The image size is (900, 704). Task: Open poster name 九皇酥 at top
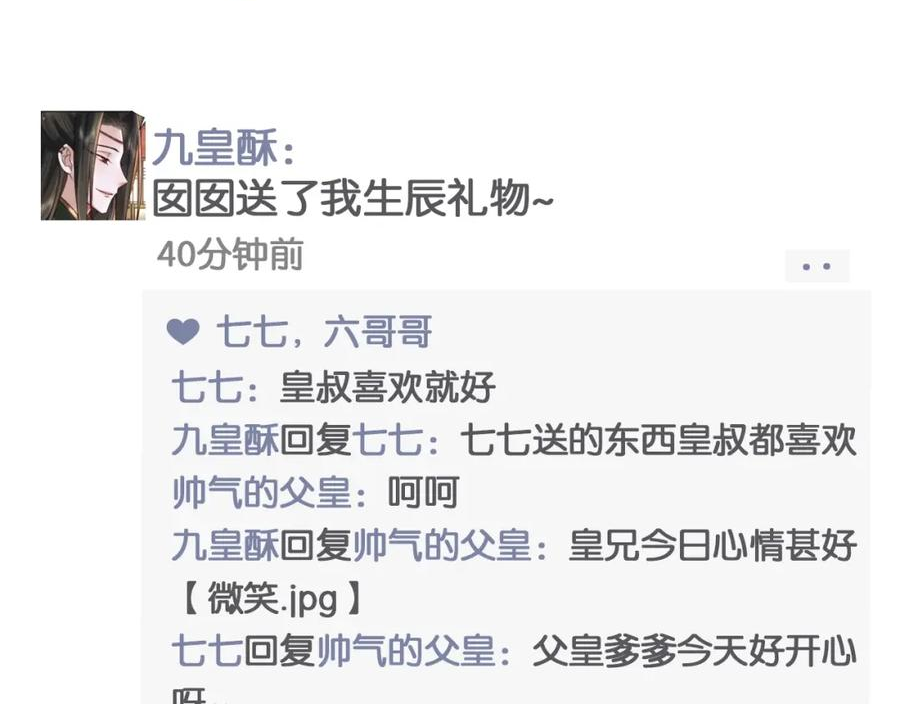[x=215, y=148]
